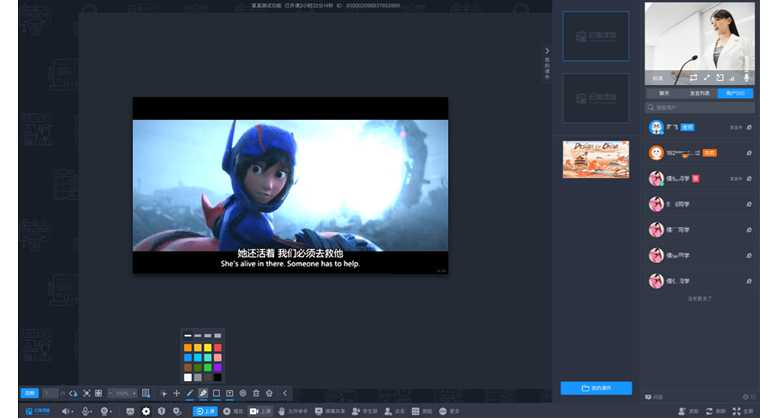
Task: Switch to the 聊天 chat tab
Action: tap(664, 93)
